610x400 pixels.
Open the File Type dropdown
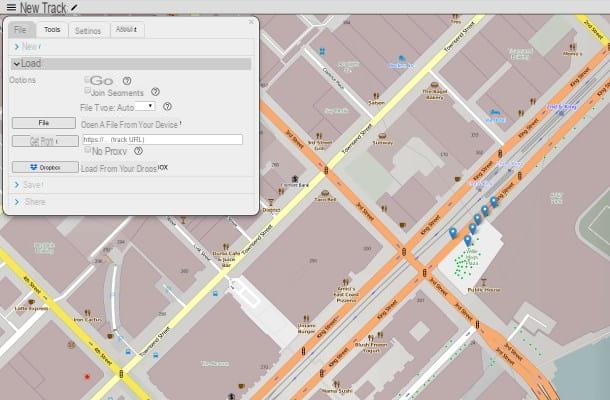pos(145,106)
